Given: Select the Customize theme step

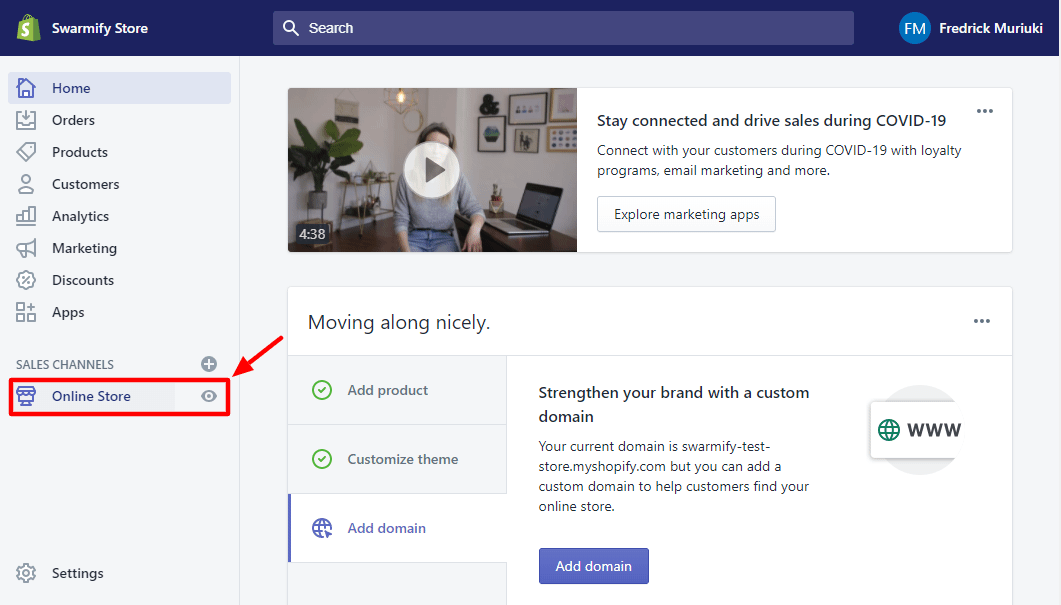Looking at the screenshot, I should [397, 459].
